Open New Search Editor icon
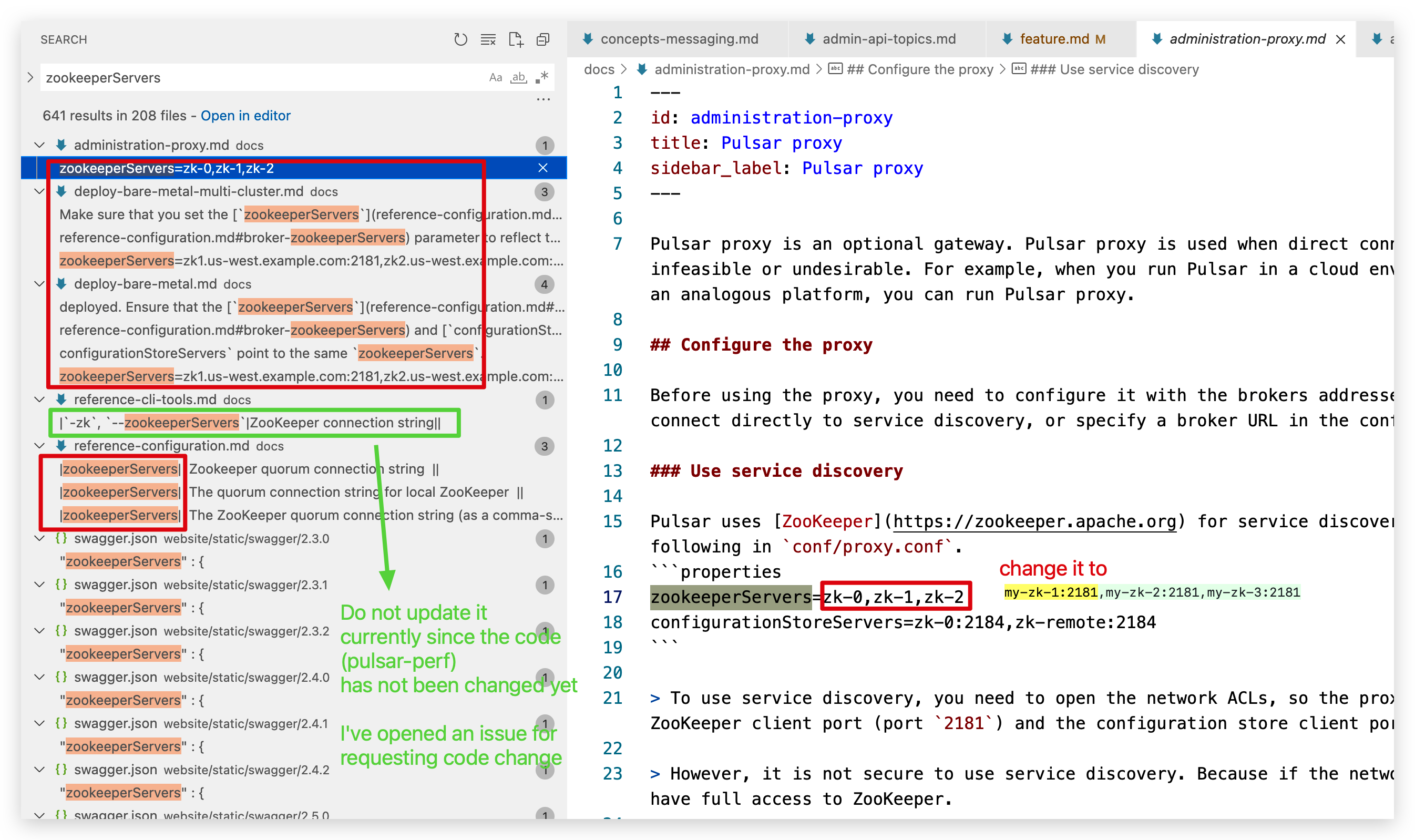The height and width of the screenshot is (840, 1415). pos(516,39)
